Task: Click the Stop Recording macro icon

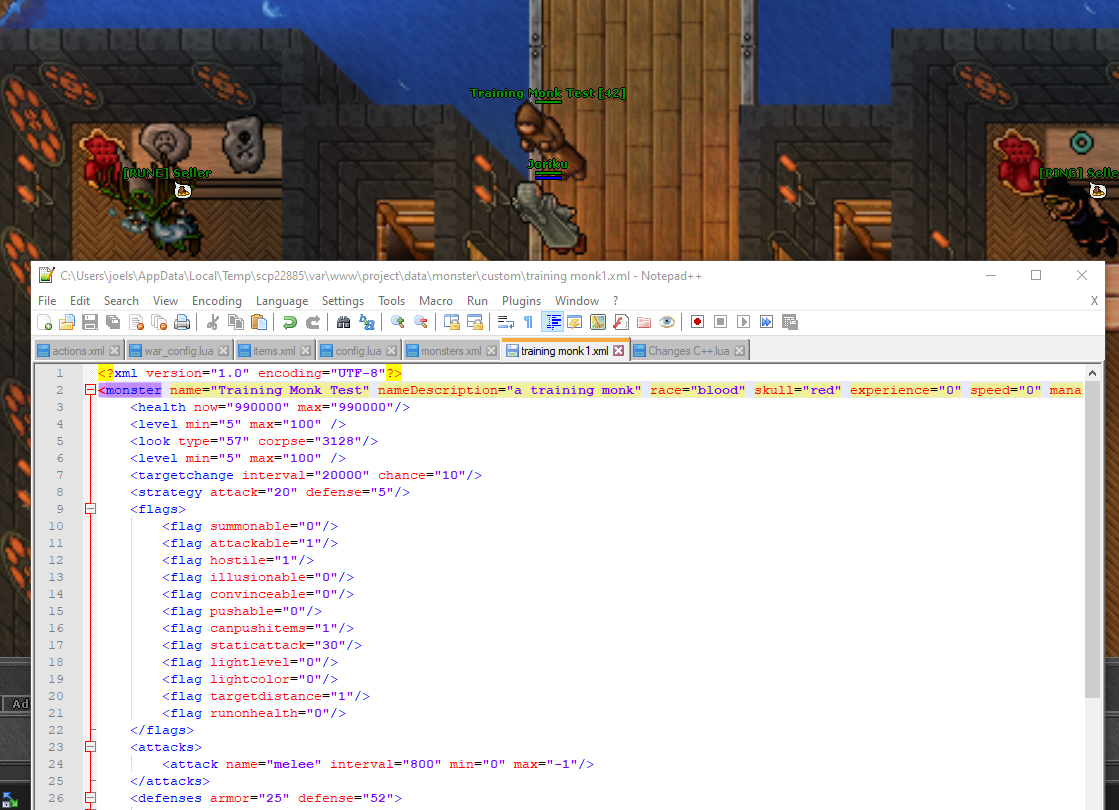Action: pyautogui.click(x=720, y=323)
